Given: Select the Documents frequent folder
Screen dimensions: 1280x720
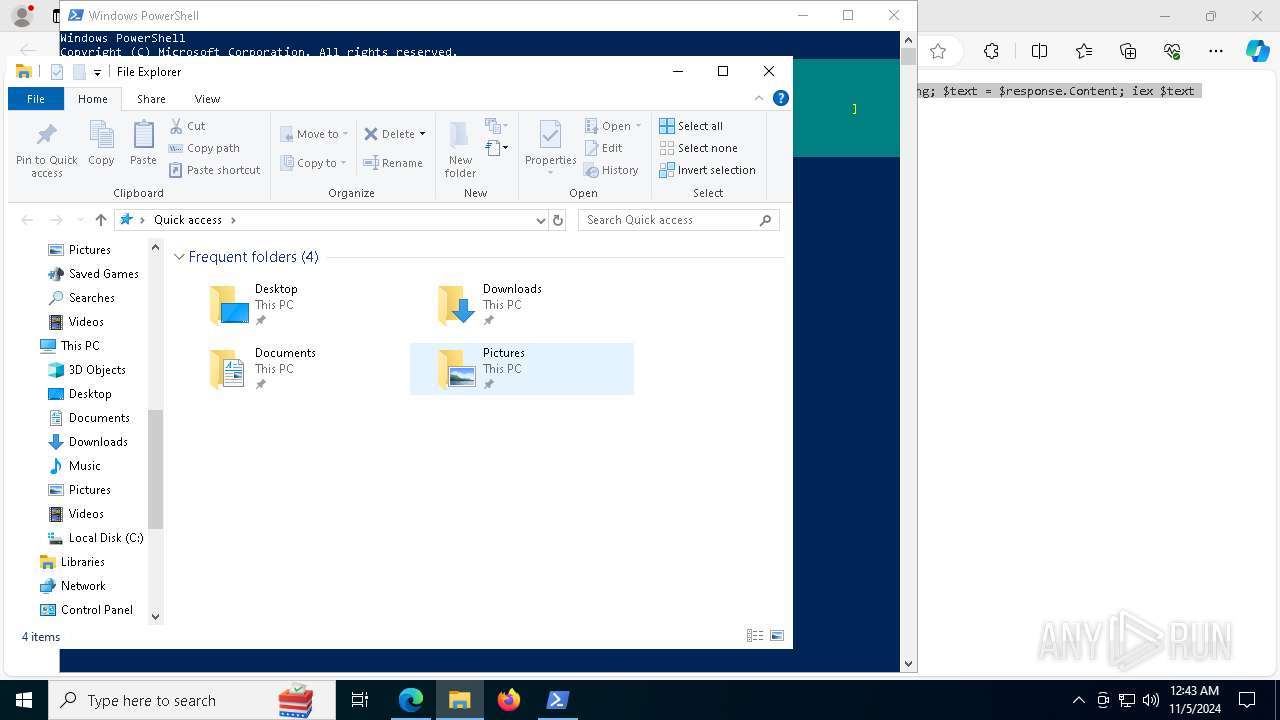Looking at the screenshot, I should (294, 369).
